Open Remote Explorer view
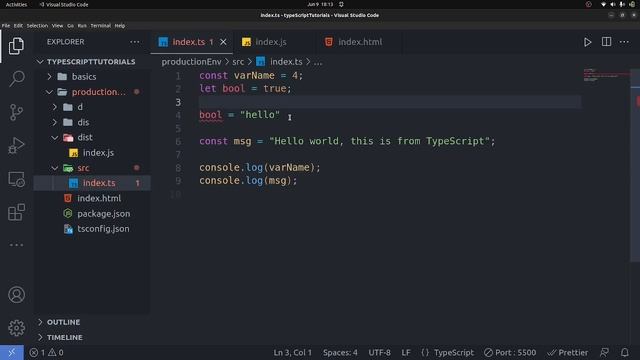The height and width of the screenshot is (360, 640). (x=16, y=179)
